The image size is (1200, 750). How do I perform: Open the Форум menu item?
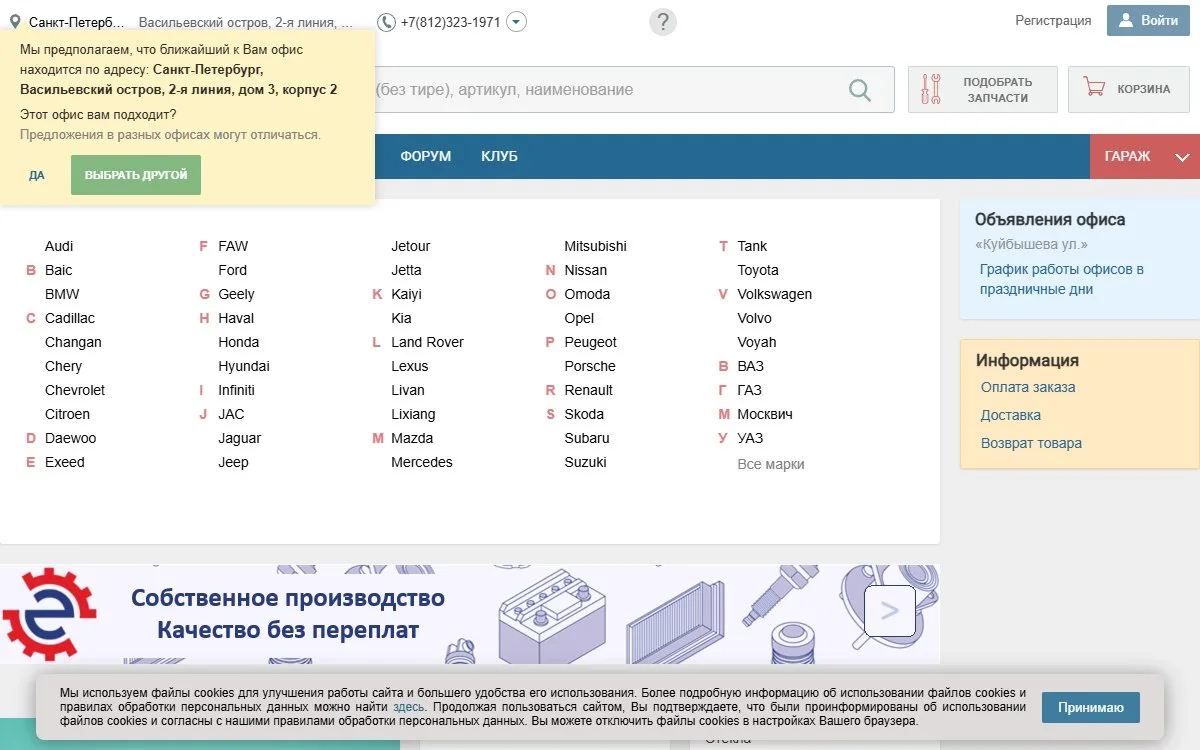click(x=426, y=156)
